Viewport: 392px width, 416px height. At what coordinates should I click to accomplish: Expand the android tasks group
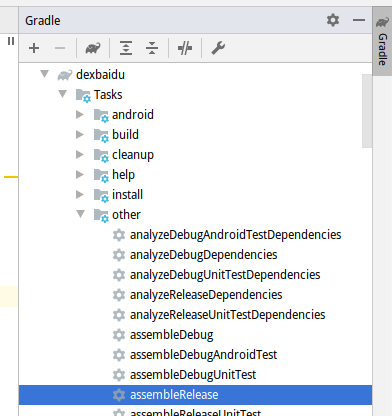point(80,115)
